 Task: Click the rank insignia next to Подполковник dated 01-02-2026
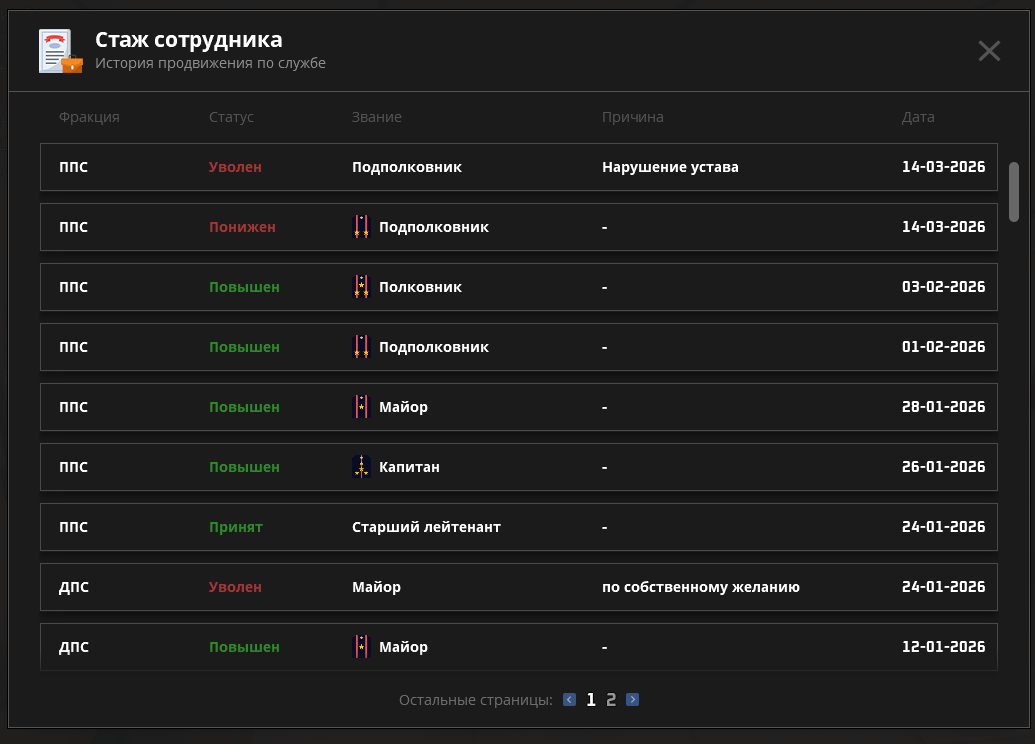(x=363, y=347)
